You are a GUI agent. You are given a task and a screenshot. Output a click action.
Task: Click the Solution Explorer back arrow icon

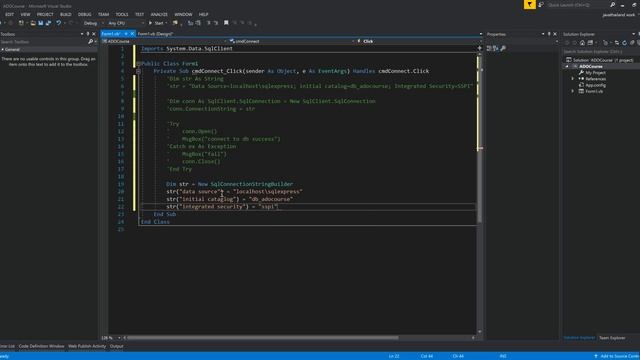point(567,43)
